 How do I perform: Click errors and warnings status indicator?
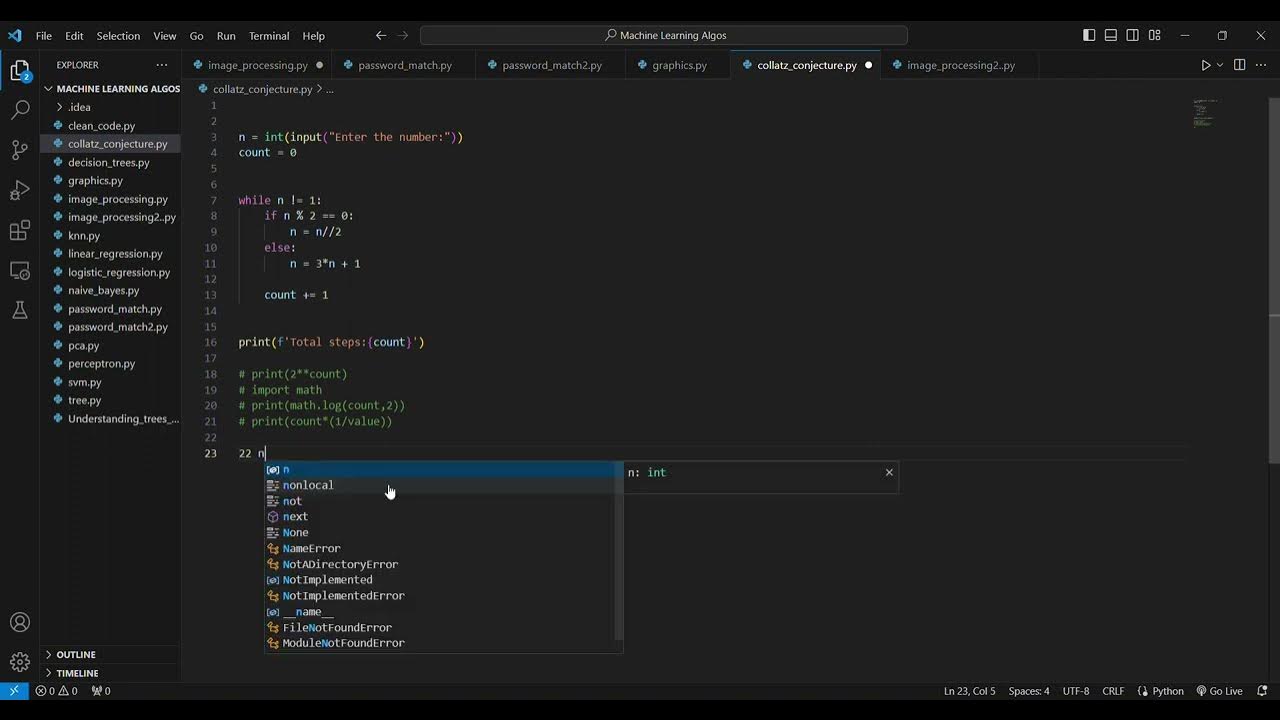click(x=56, y=691)
